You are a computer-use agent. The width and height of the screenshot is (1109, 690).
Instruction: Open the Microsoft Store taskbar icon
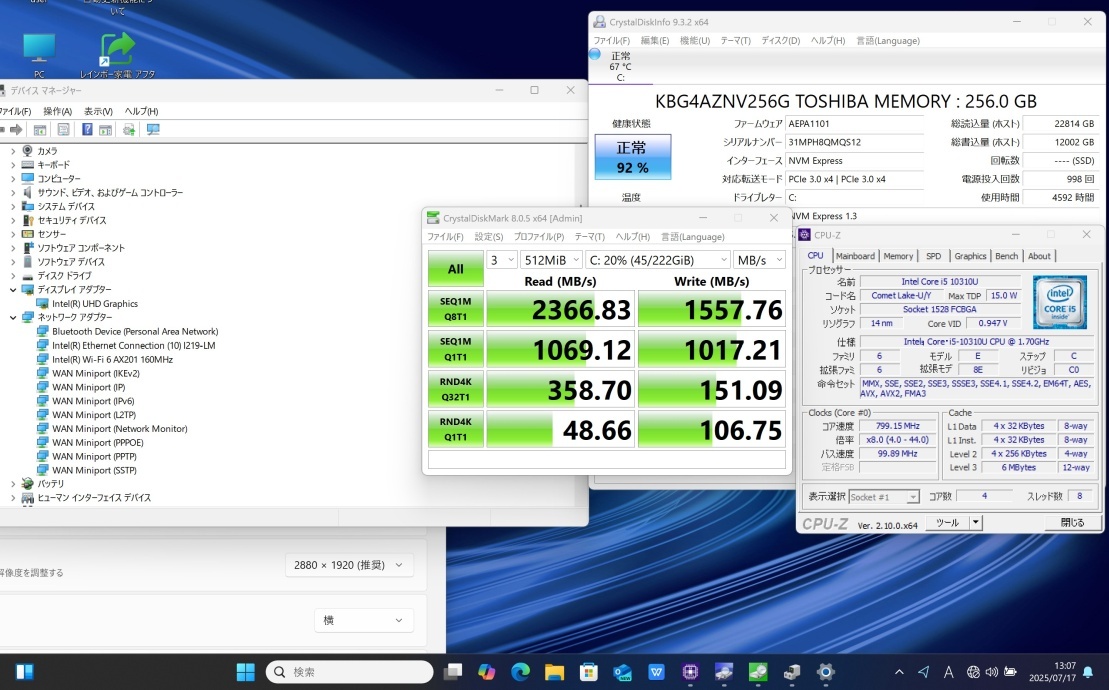coord(589,672)
